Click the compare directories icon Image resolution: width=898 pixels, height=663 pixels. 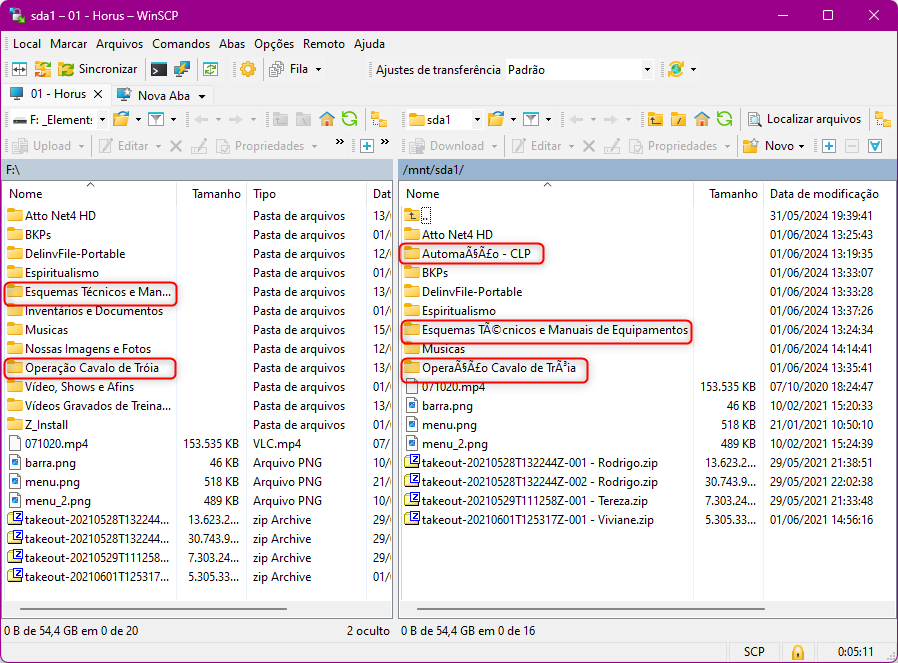click(19, 69)
